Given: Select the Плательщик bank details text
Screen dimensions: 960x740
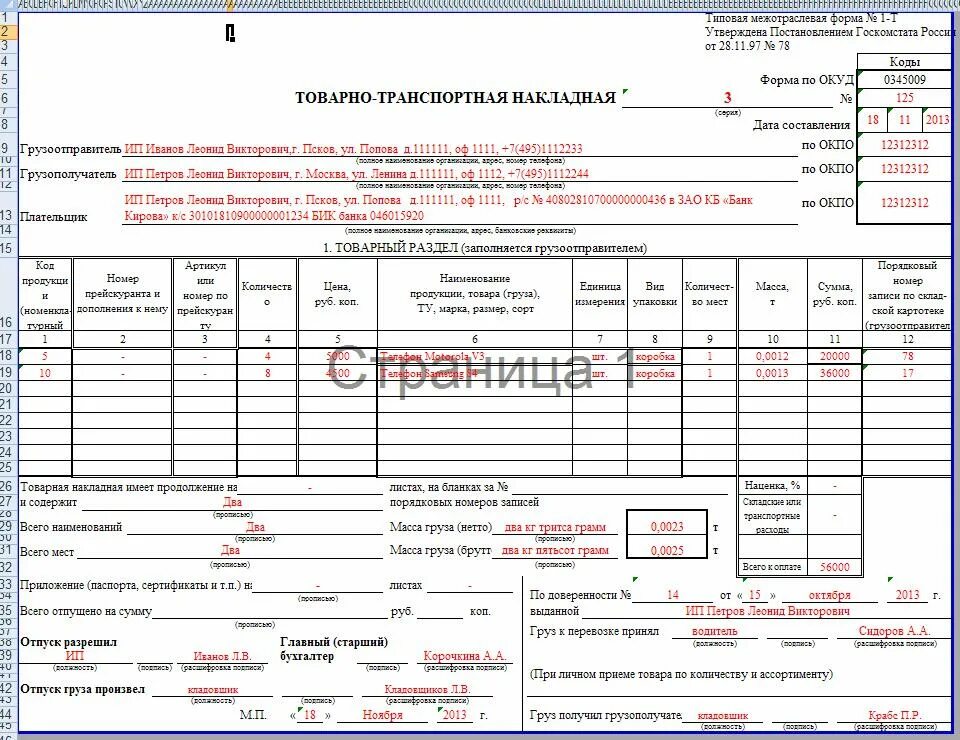Looking at the screenshot, I should (x=438, y=207).
